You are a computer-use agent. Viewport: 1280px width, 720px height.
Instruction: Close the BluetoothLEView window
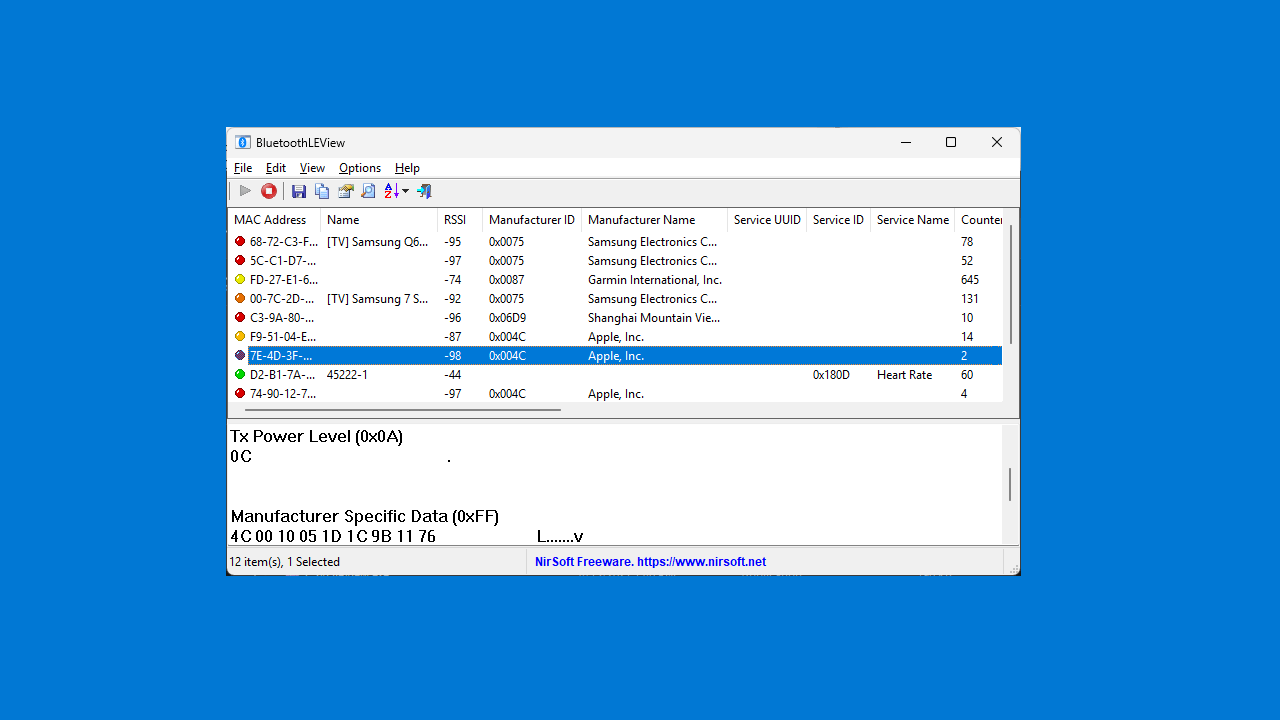click(x=997, y=142)
